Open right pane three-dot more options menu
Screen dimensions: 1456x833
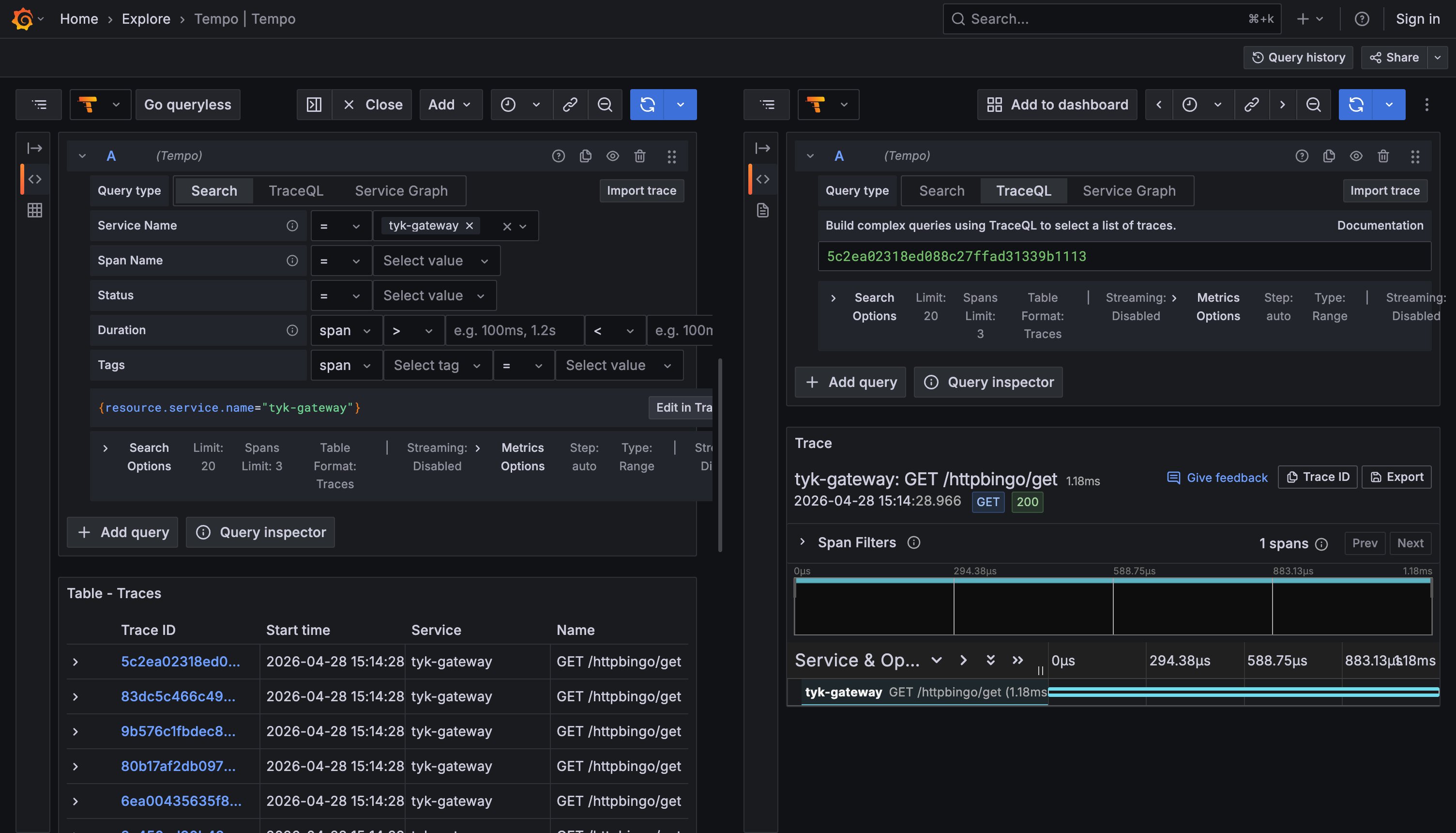click(1426, 105)
